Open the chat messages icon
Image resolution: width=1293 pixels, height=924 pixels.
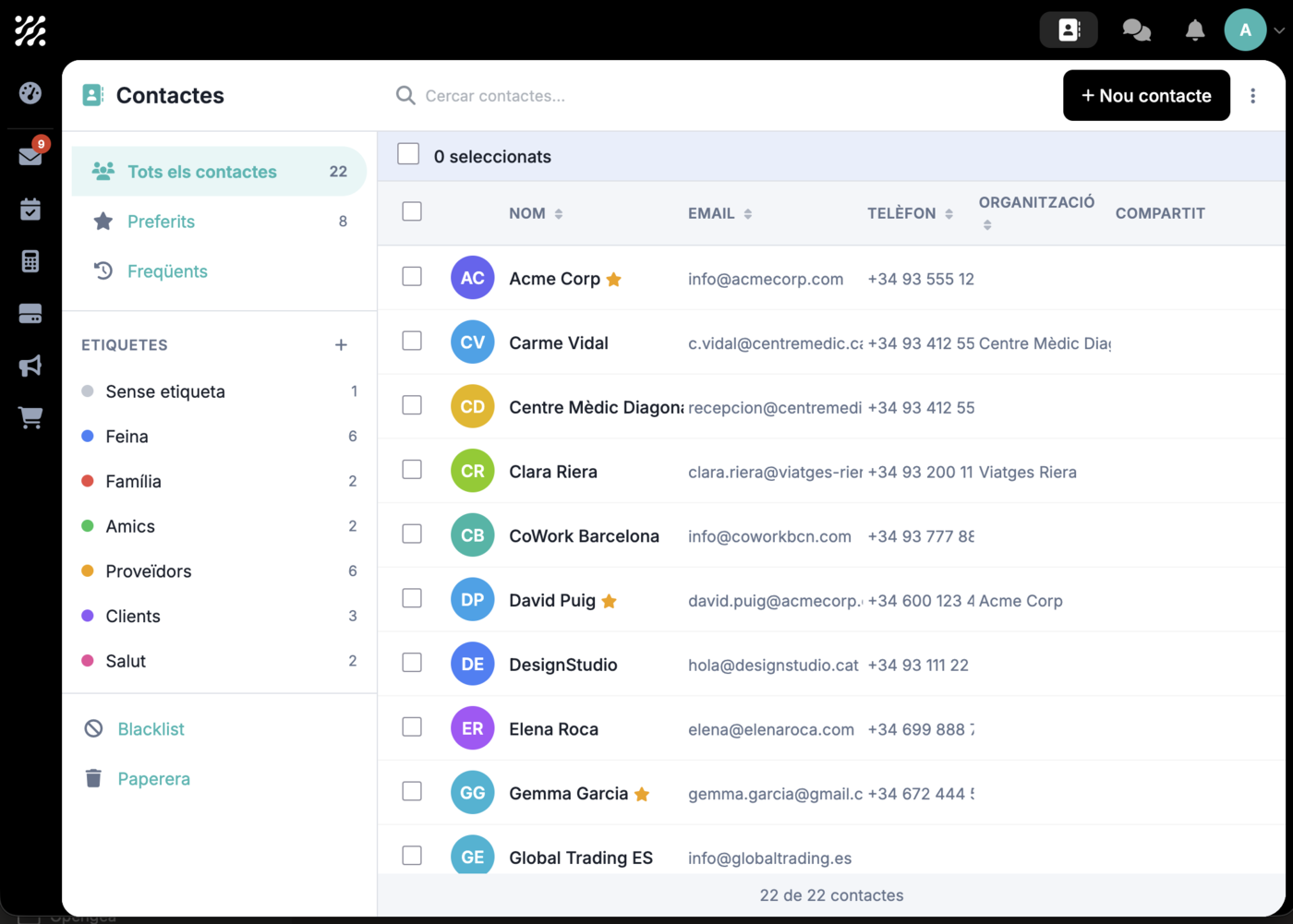point(1136,30)
